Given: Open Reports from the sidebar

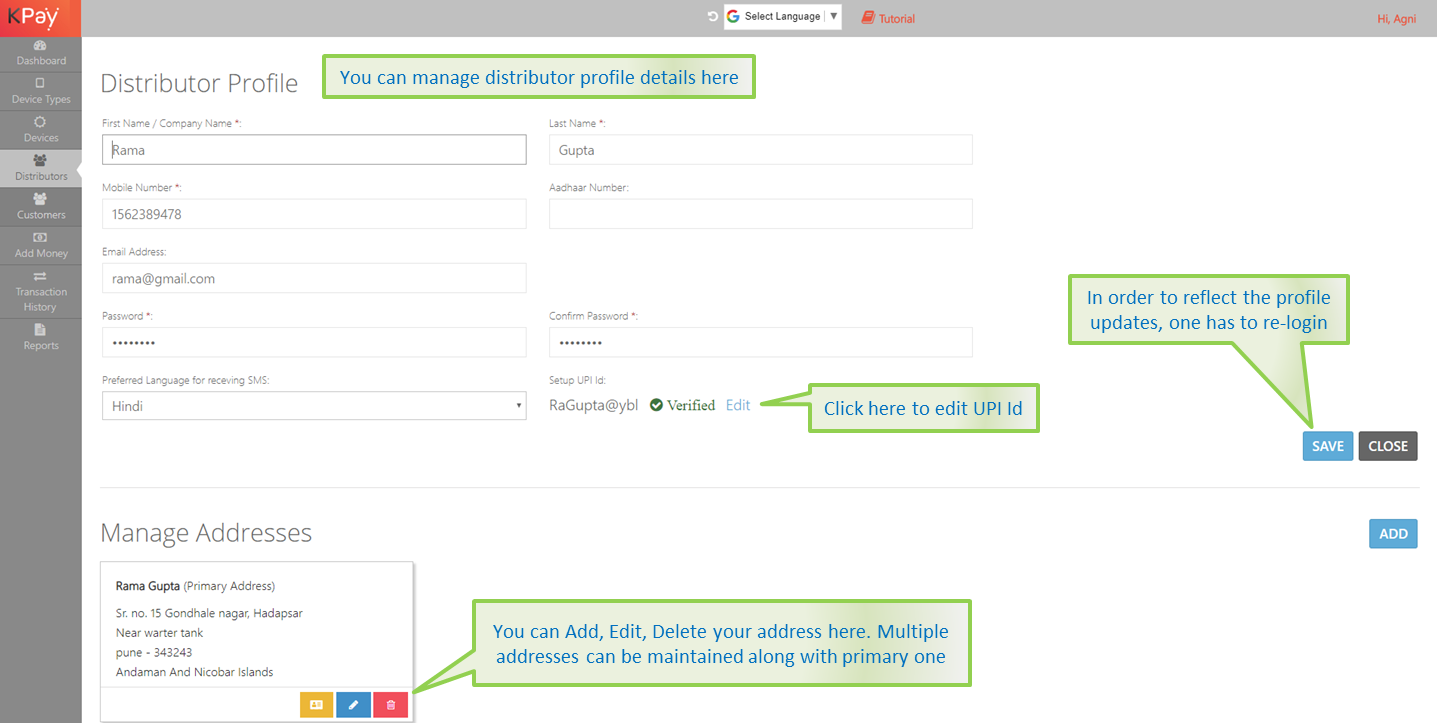Looking at the screenshot, I should click(x=40, y=337).
